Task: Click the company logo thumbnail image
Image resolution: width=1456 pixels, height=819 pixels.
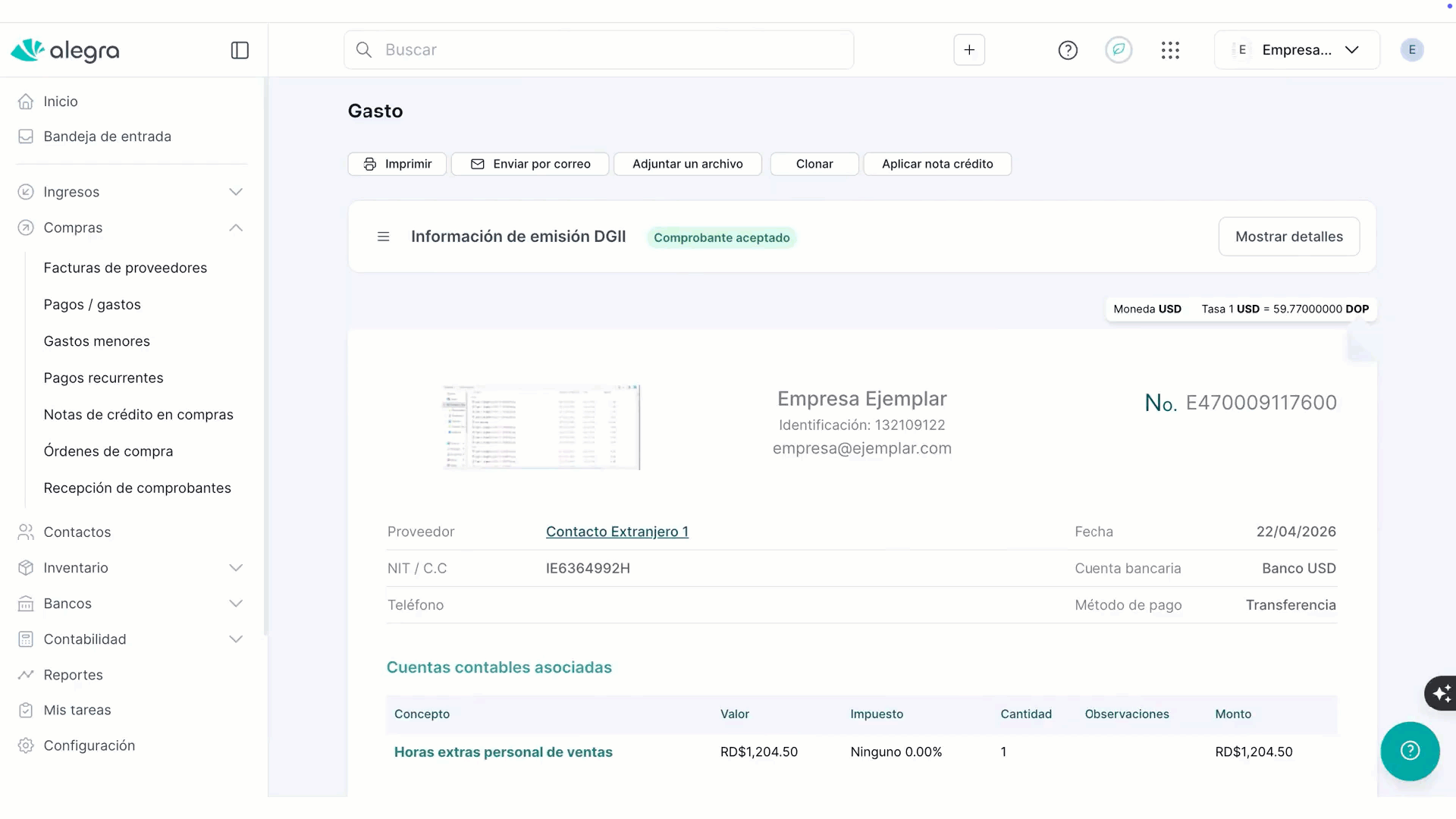Action: pos(541,427)
